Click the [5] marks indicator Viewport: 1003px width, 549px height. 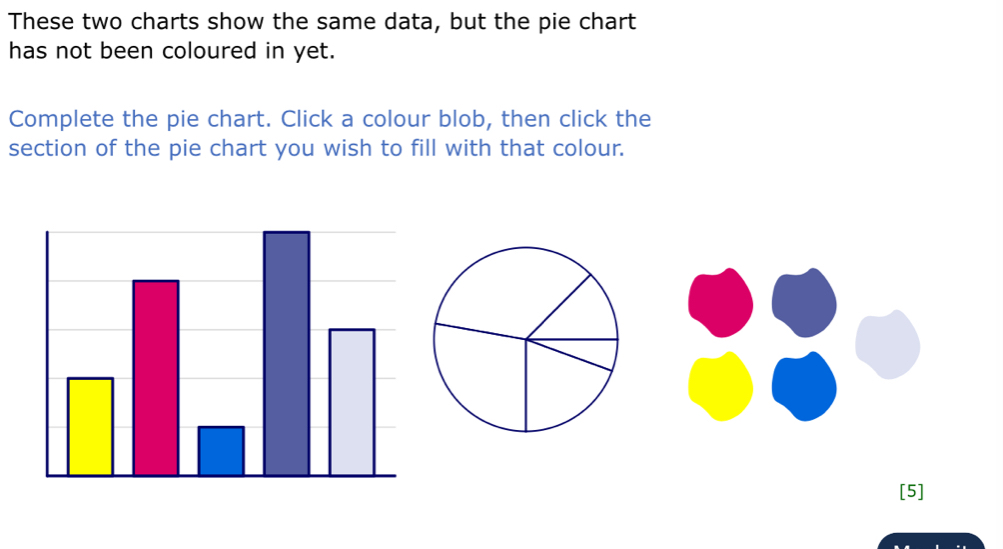[x=911, y=491]
